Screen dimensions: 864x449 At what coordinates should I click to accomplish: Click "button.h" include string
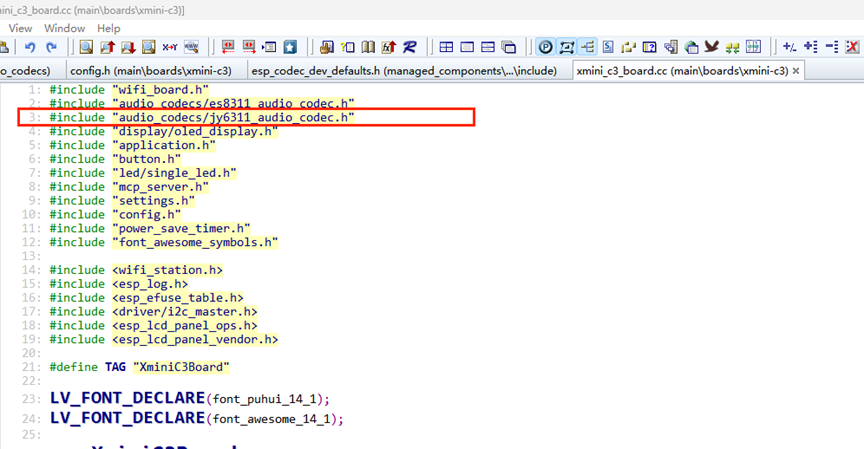click(147, 159)
